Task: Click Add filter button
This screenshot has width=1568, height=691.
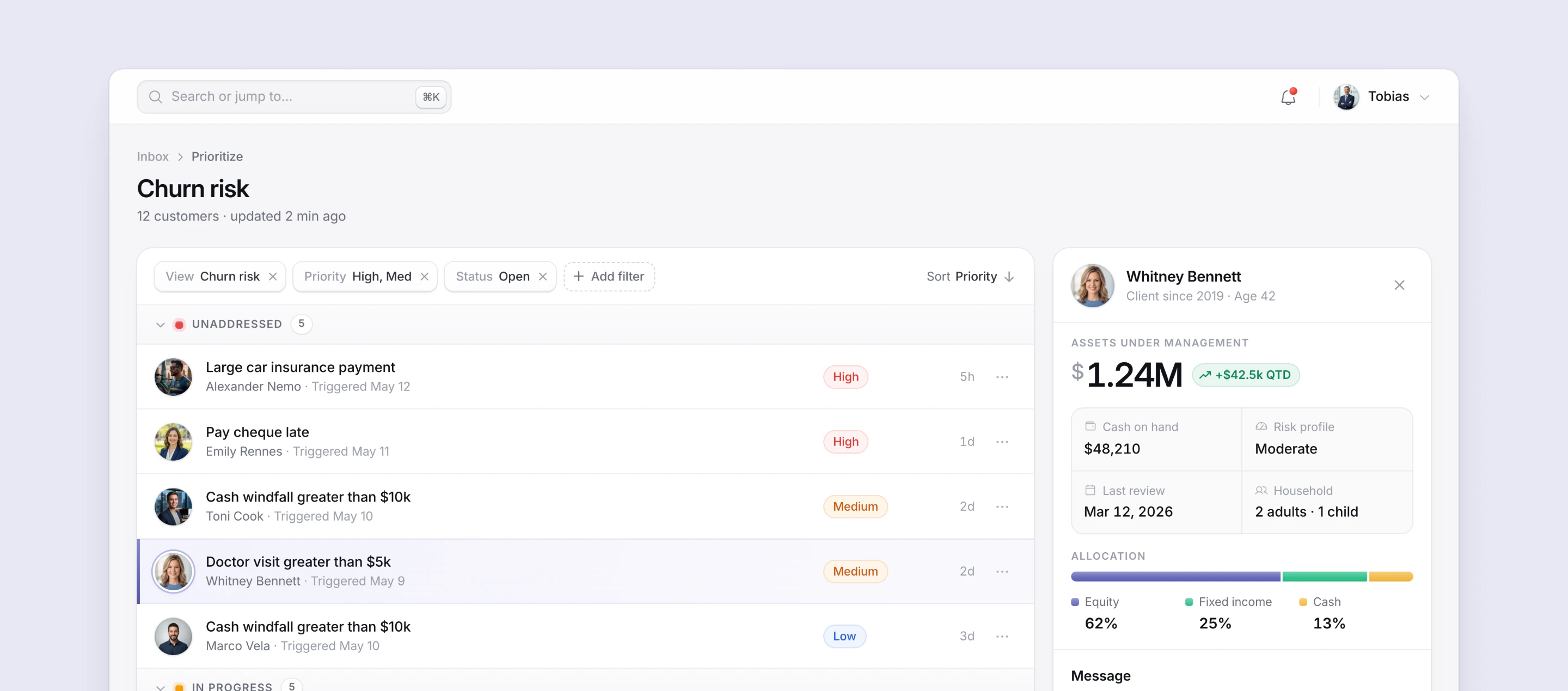Action: 609,277
